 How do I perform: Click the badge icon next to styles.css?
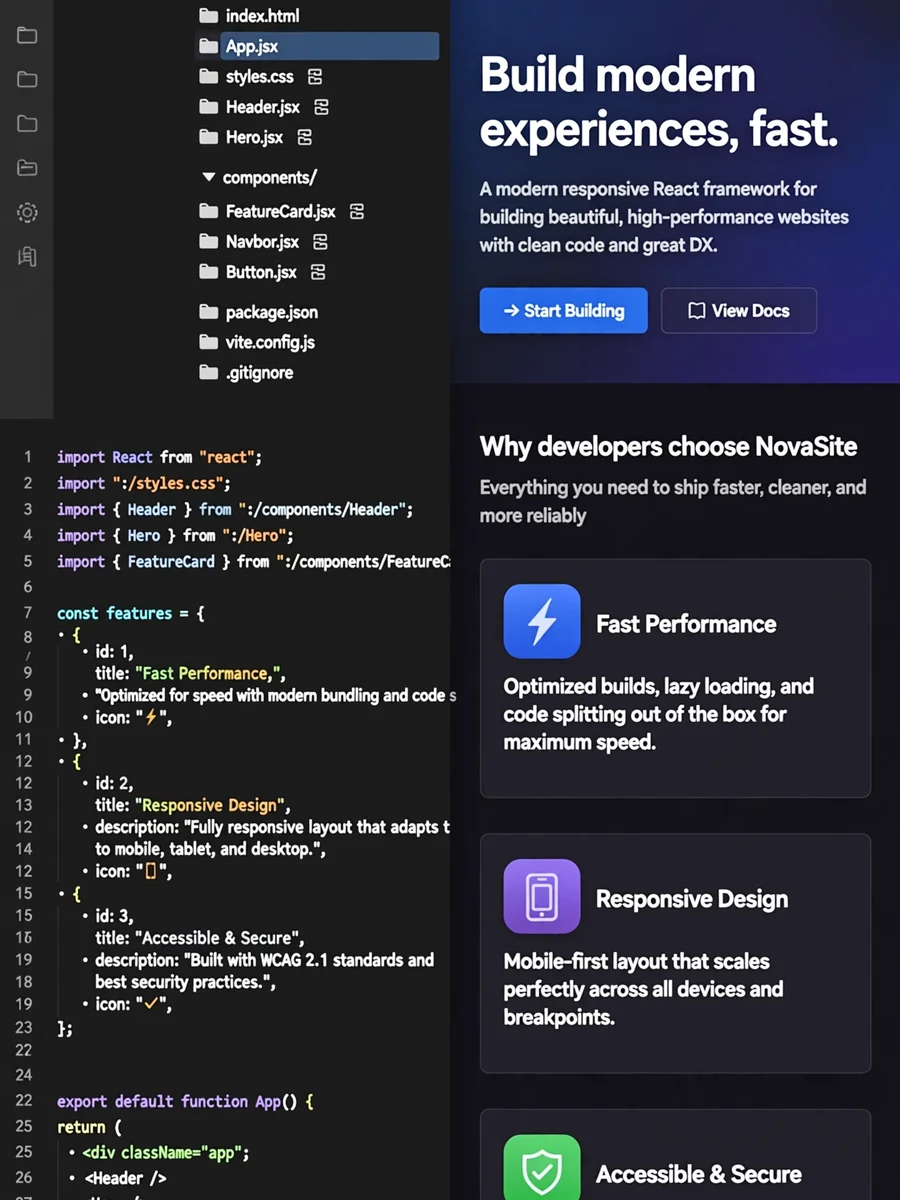(x=315, y=77)
